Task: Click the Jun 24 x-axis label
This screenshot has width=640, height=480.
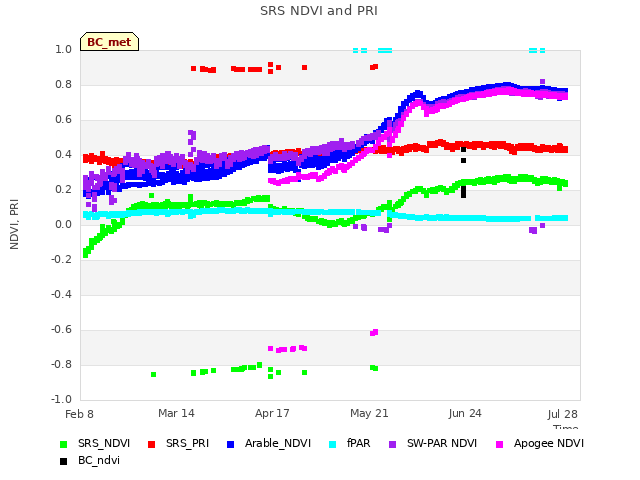Action: (x=465, y=413)
